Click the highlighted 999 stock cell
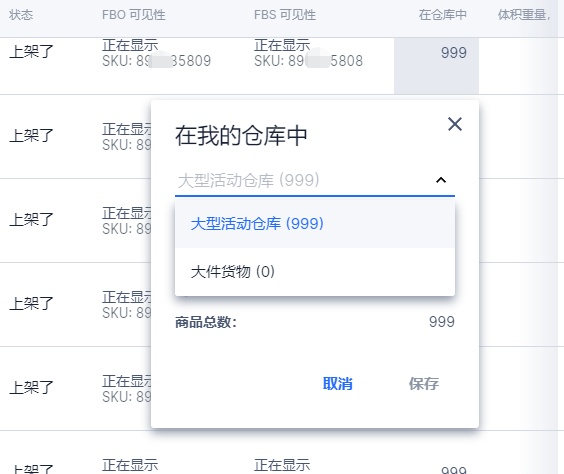The width and height of the screenshot is (564, 474). pos(436,66)
